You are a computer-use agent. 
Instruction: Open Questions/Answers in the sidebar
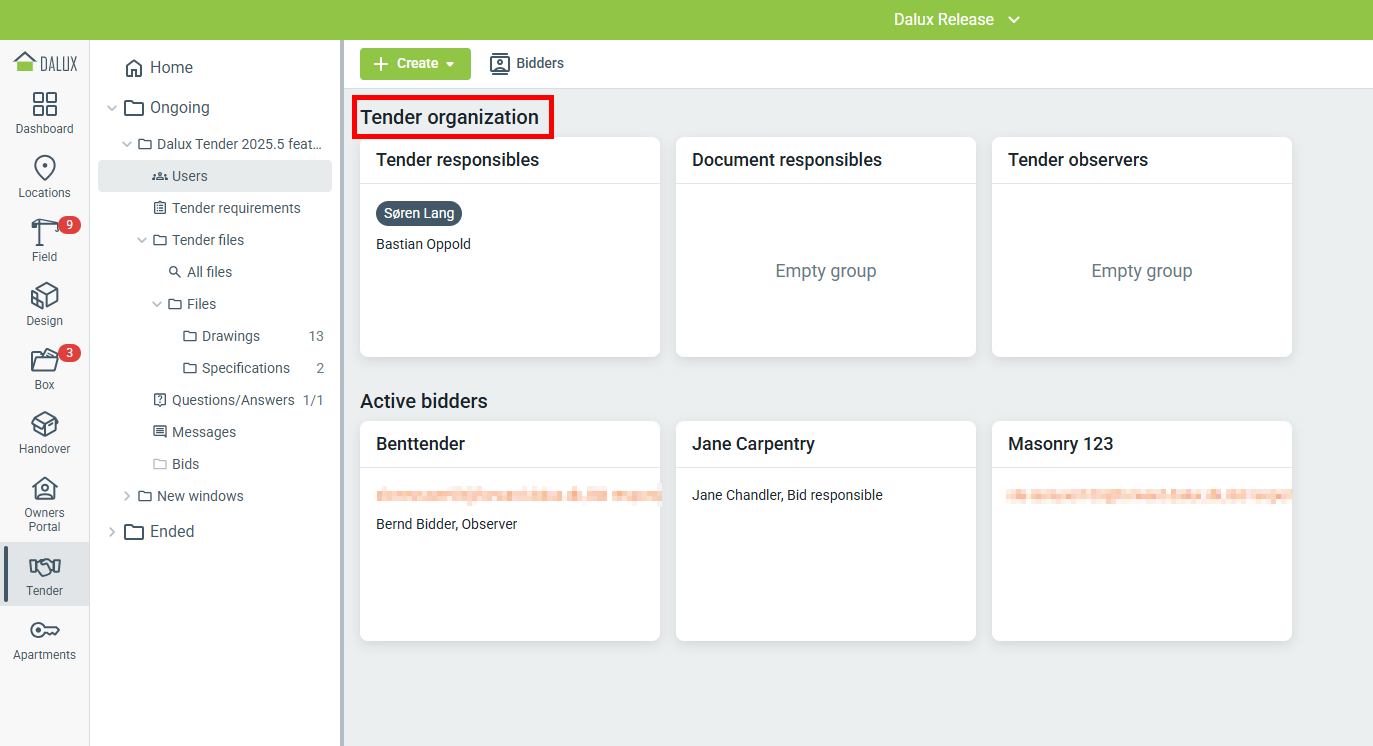233,400
